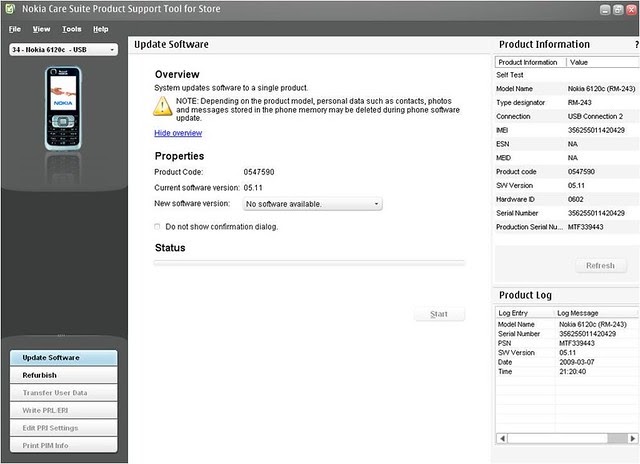
Task: Select the Self Test row
Action: [567, 75]
